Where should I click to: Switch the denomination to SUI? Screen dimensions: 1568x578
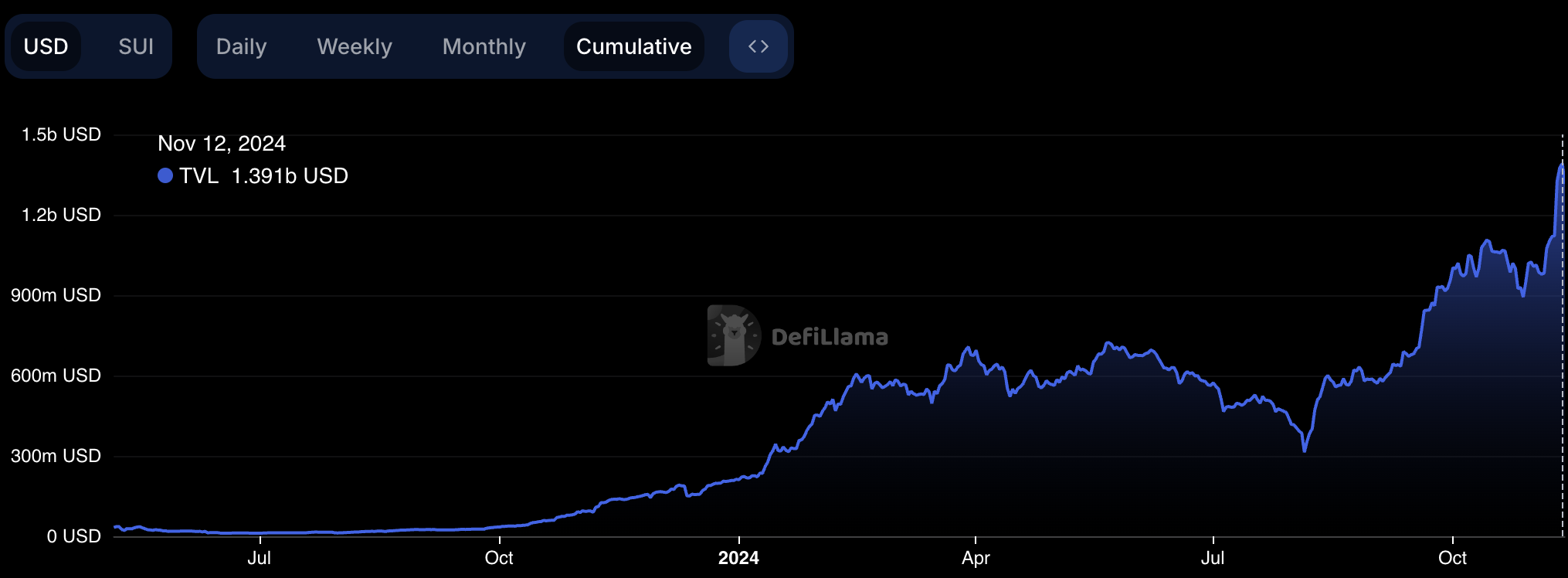pos(136,46)
